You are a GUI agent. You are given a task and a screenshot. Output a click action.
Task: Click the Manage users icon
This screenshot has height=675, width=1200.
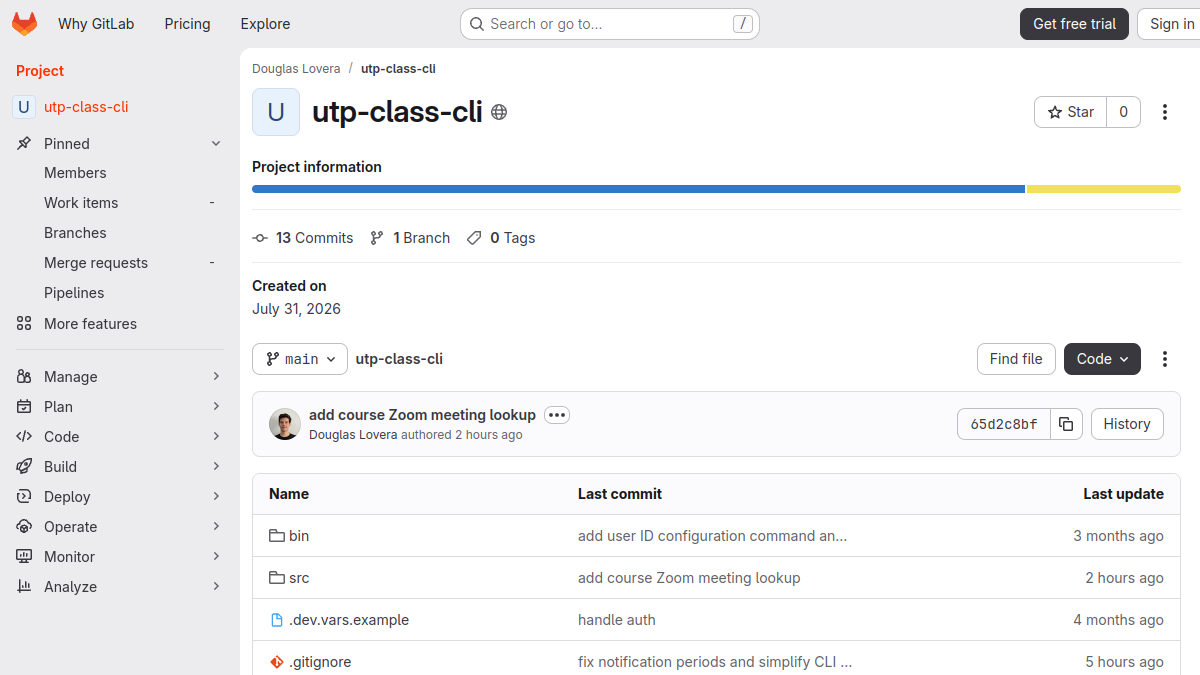[24, 377]
